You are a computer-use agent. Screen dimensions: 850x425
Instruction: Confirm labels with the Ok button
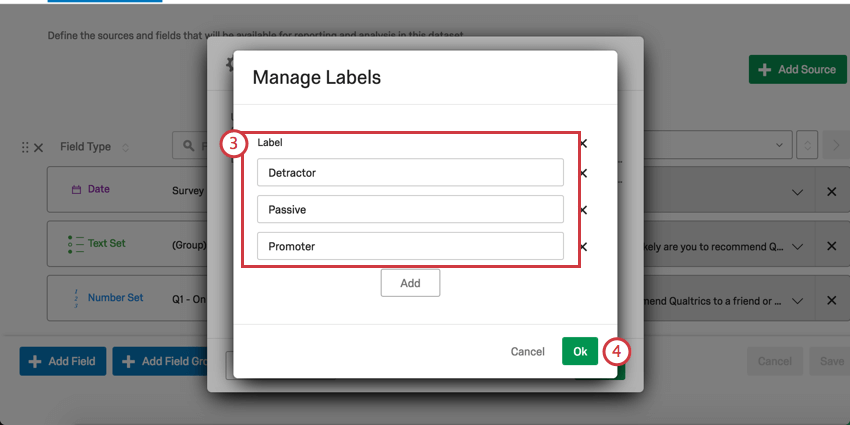[x=580, y=351]
